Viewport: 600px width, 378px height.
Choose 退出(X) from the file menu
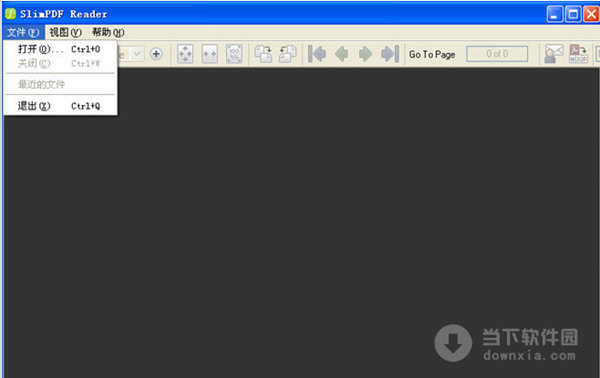point(59,106)
